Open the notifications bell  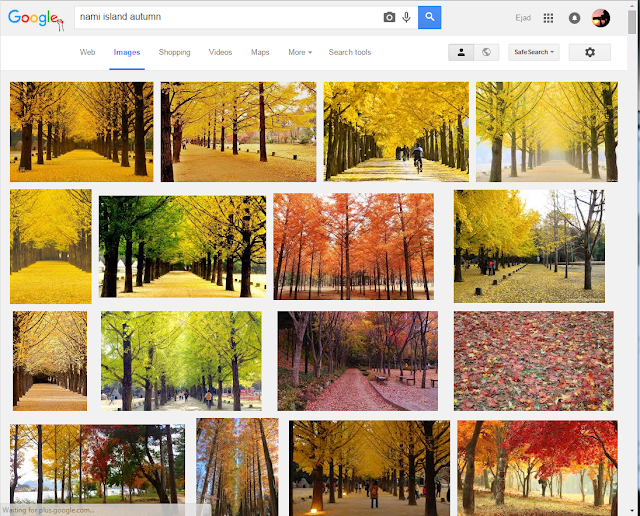[x=574, y=18]
